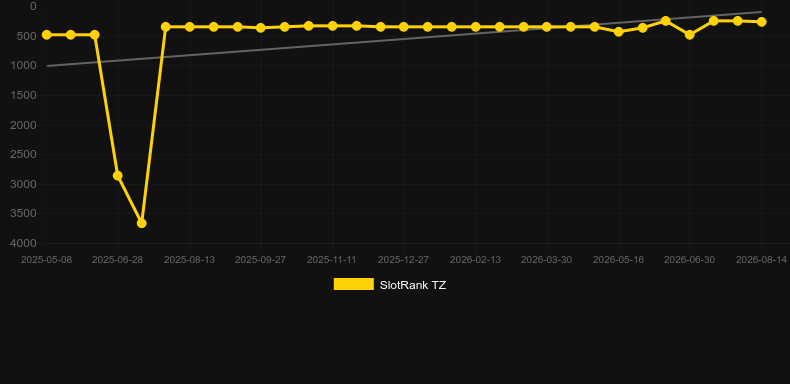Image resolution: width=790 pixels, height=384 pixels.
Task: Click the 3000 y-axis label
Action: [x=24, y=184]
